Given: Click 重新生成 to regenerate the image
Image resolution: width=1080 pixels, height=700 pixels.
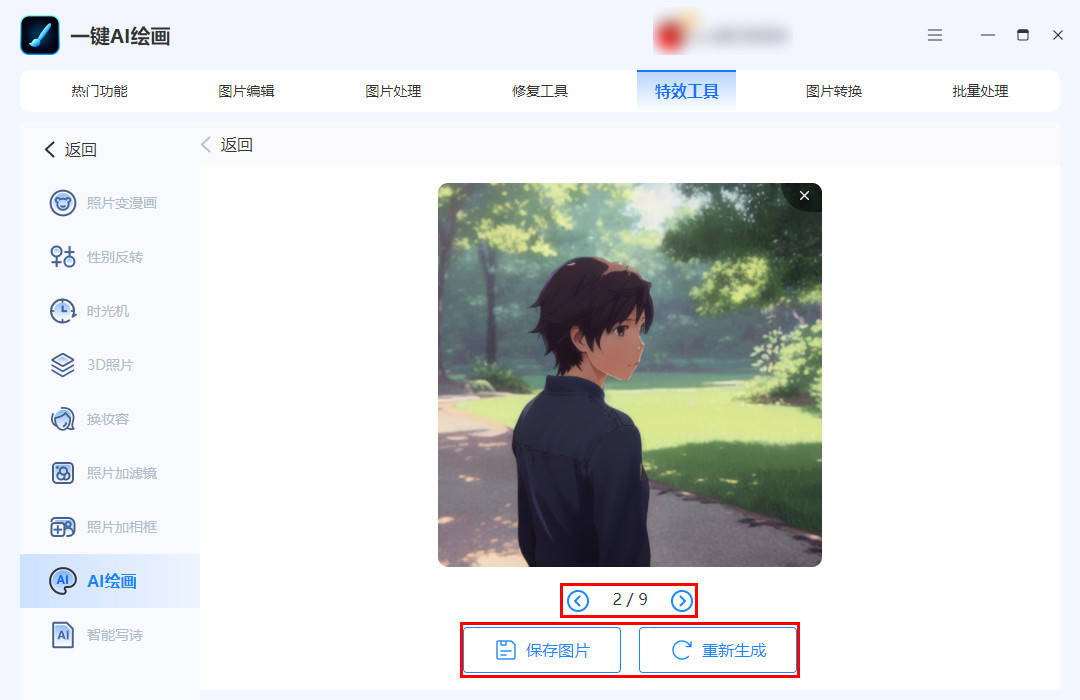Looking at the screenshot, I should [718, 650].
